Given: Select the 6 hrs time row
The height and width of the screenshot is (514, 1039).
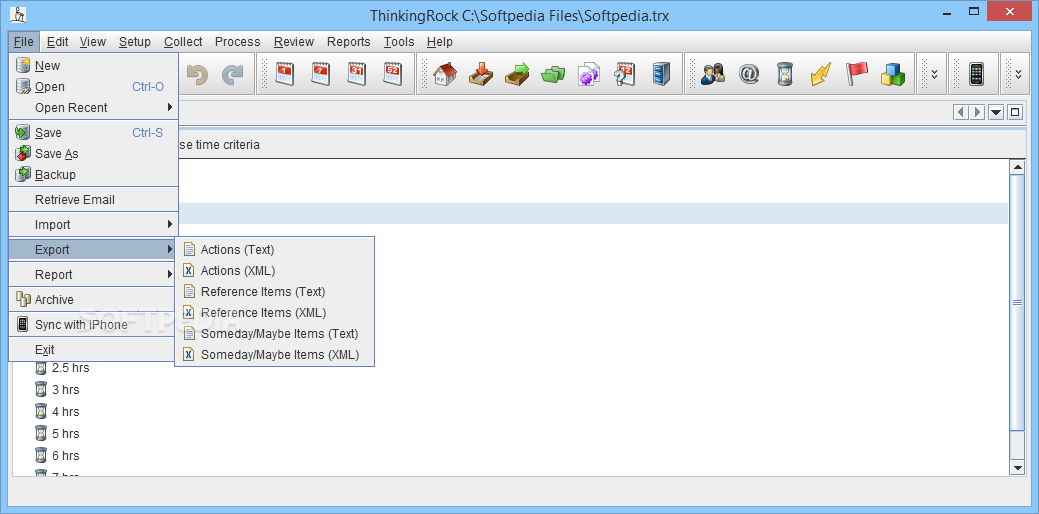Looking at the screenshot, I should [57, 456].
